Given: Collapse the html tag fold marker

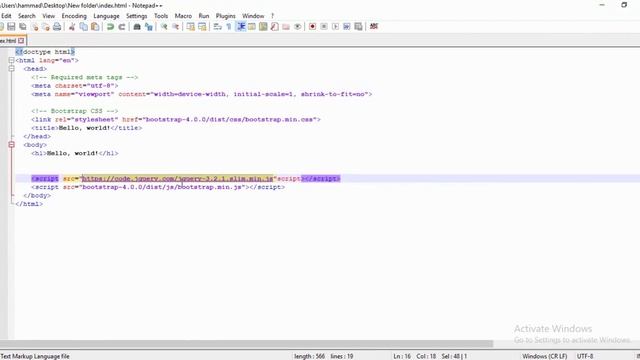Looking at the screenshot, I should (11, 60).
